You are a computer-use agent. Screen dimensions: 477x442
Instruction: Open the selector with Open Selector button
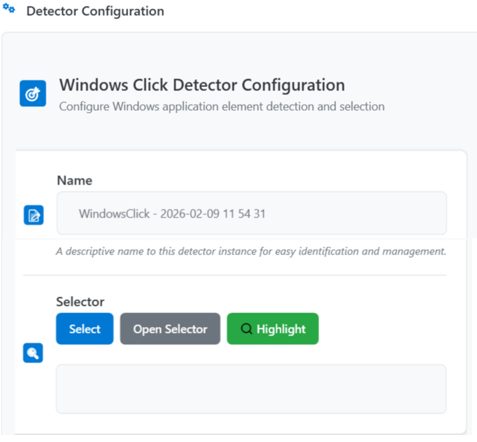pyautogui.click(x=170, y=329)
